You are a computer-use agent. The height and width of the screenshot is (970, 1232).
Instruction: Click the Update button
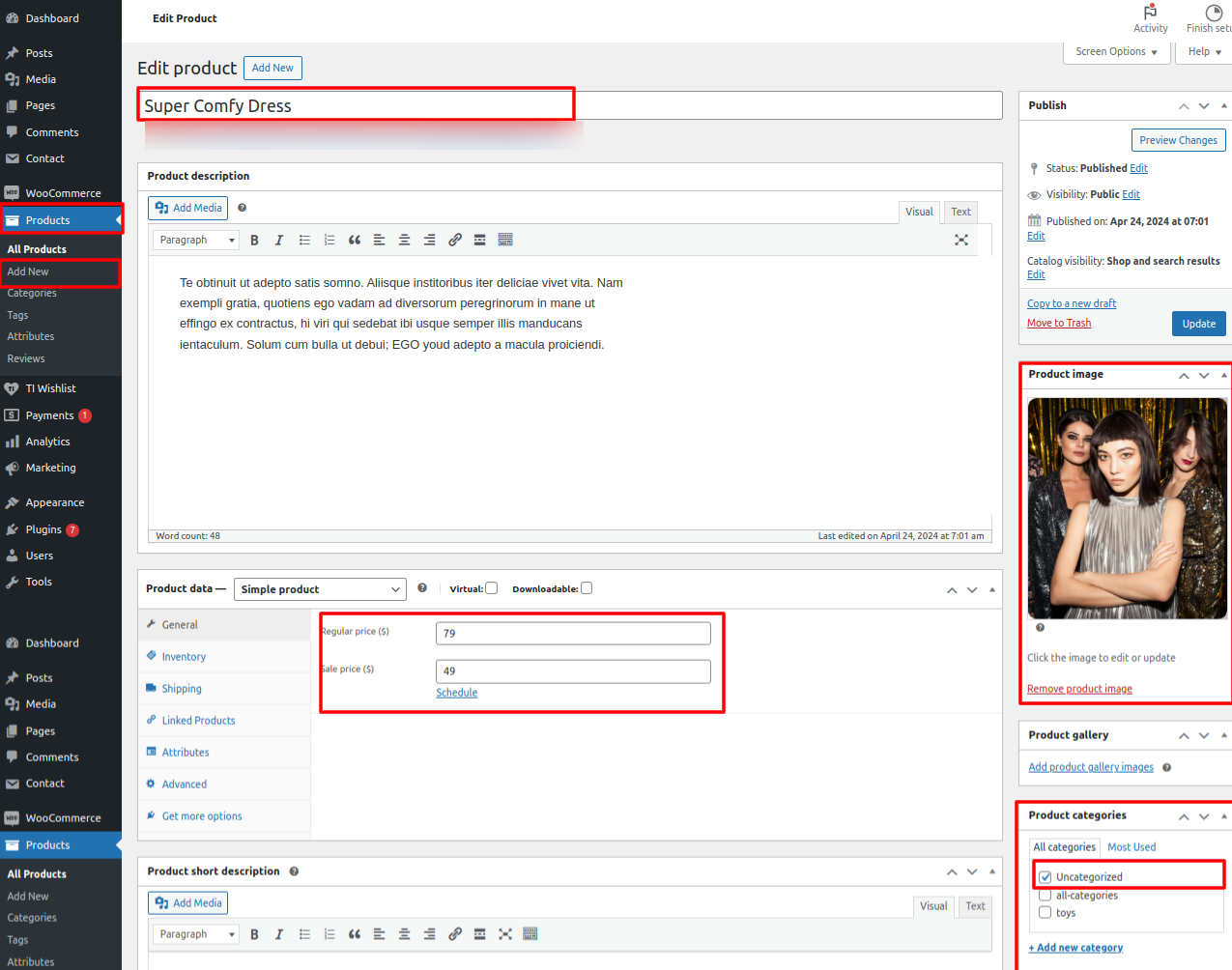(1198, 324)
